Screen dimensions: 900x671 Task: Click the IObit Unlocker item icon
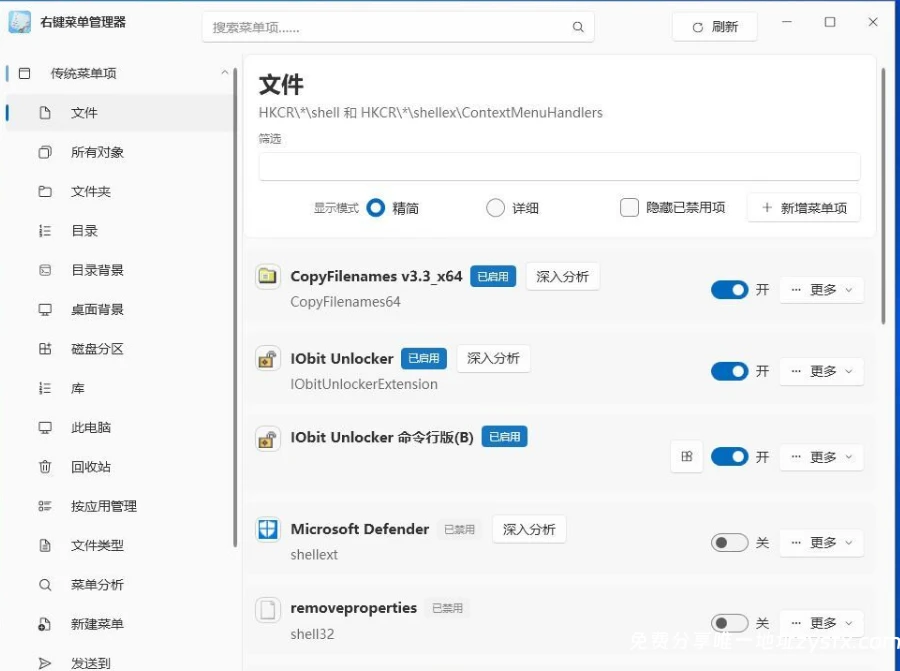pyautogui.click(x=267, y=359)
